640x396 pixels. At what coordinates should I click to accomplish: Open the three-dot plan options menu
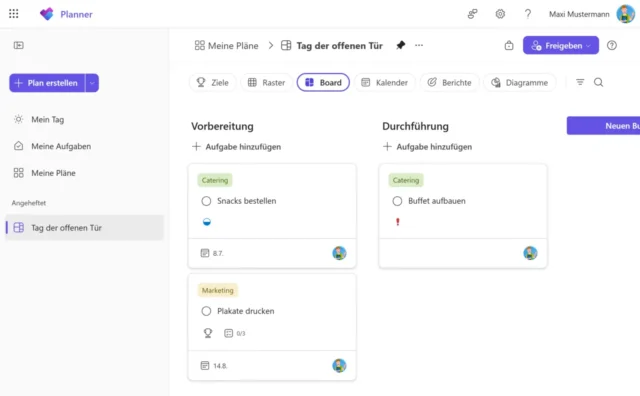(419, 45)
